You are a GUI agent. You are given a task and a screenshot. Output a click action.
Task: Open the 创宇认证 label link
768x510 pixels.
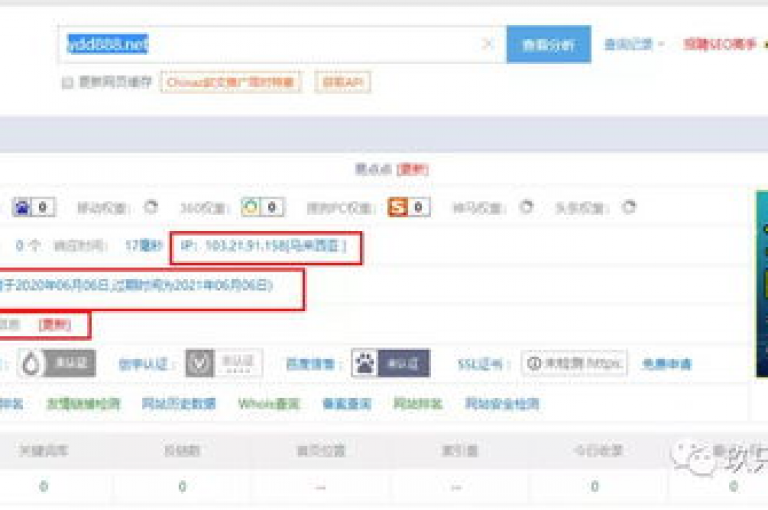[144, 364]
